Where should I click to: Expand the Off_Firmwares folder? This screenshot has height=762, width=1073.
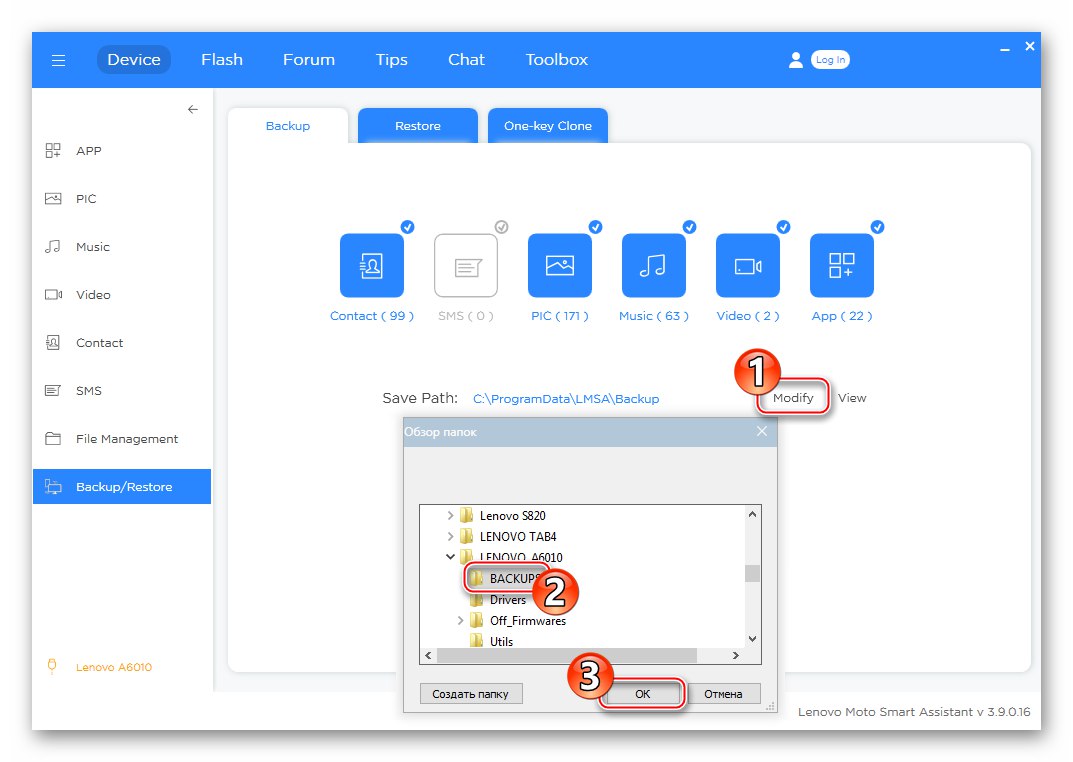tap(460, 620)
